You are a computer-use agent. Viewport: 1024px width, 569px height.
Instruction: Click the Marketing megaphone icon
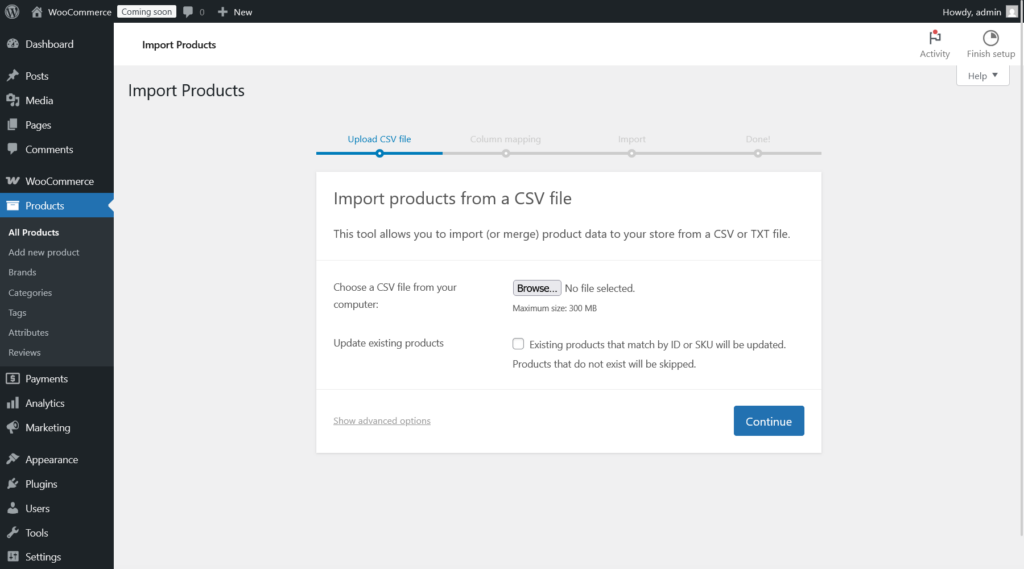pos(12,427)
